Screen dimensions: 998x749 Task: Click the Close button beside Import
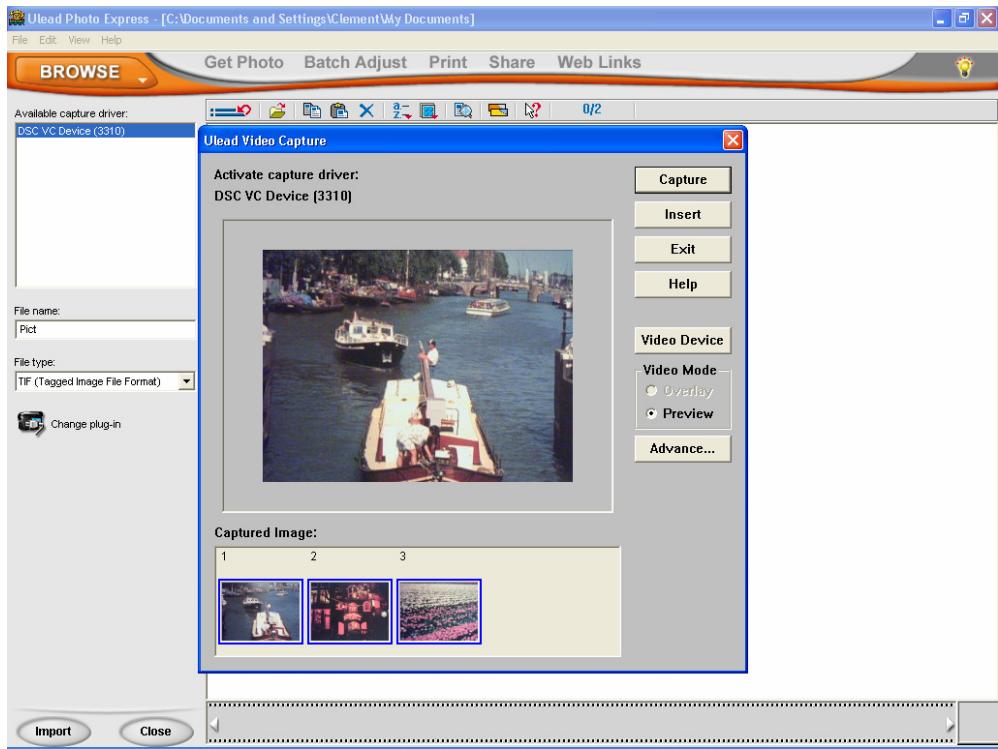tap(155, 731)
